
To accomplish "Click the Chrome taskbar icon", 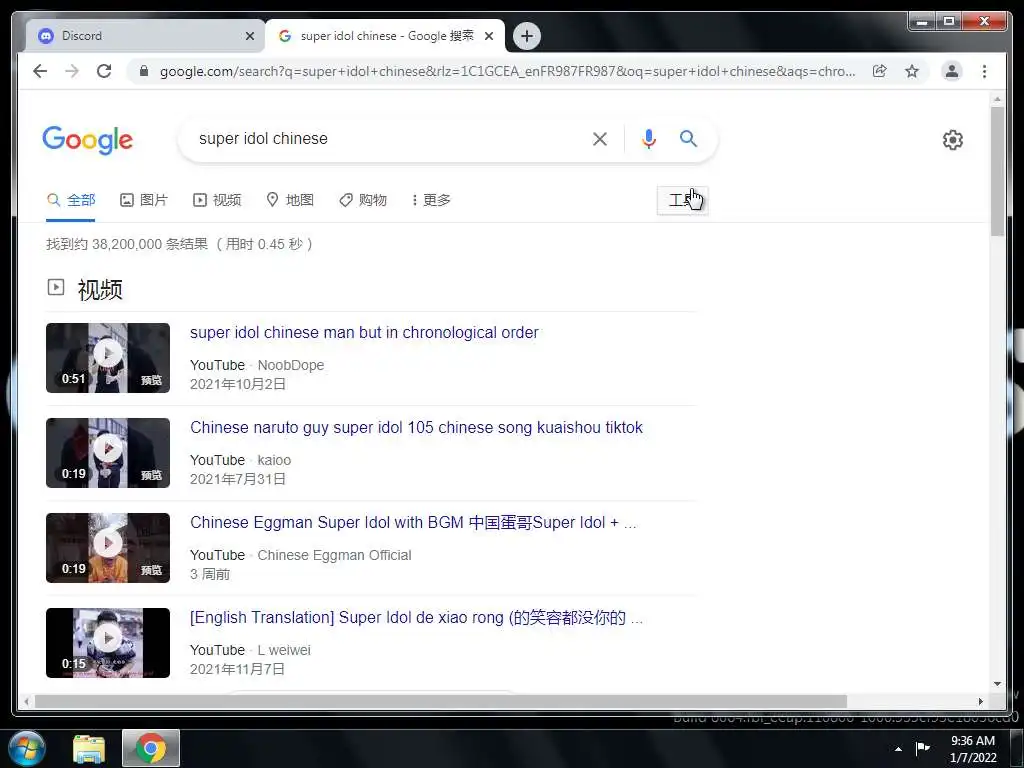I will (x=151, y=748).
